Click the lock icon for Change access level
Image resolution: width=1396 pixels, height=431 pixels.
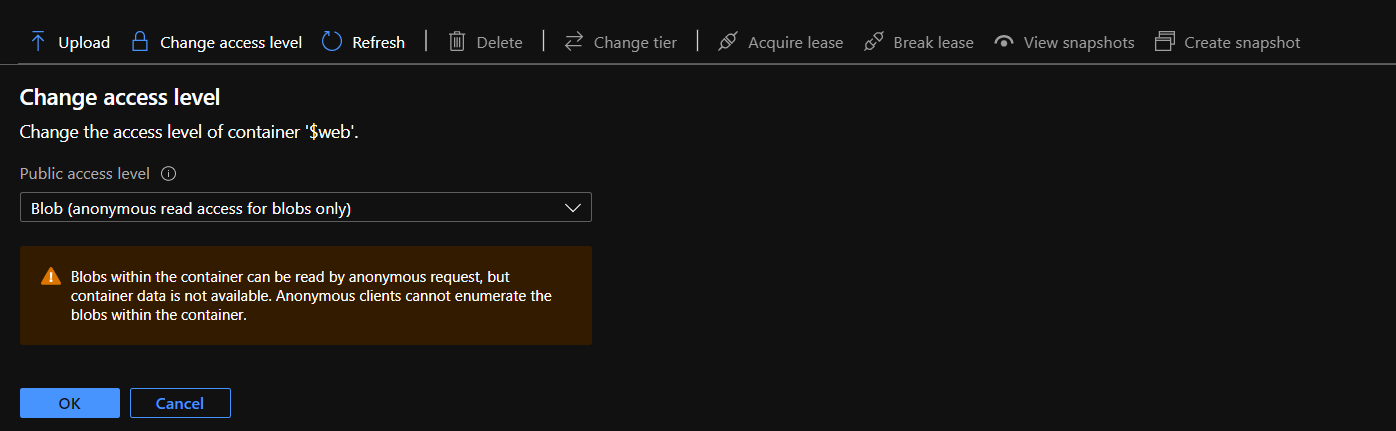[x=140, y=42]
